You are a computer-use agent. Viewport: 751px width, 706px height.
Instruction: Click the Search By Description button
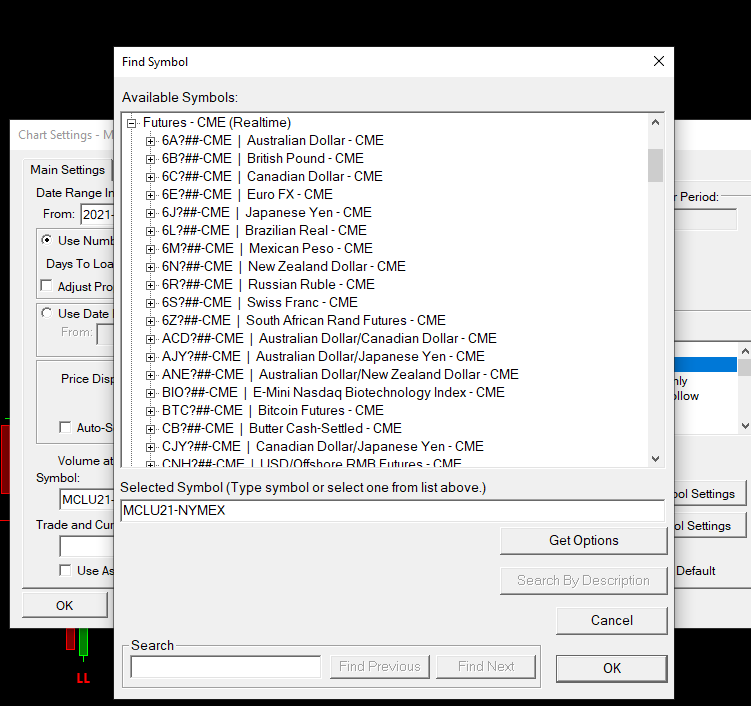pyautogui.click(x=583, y=581)
